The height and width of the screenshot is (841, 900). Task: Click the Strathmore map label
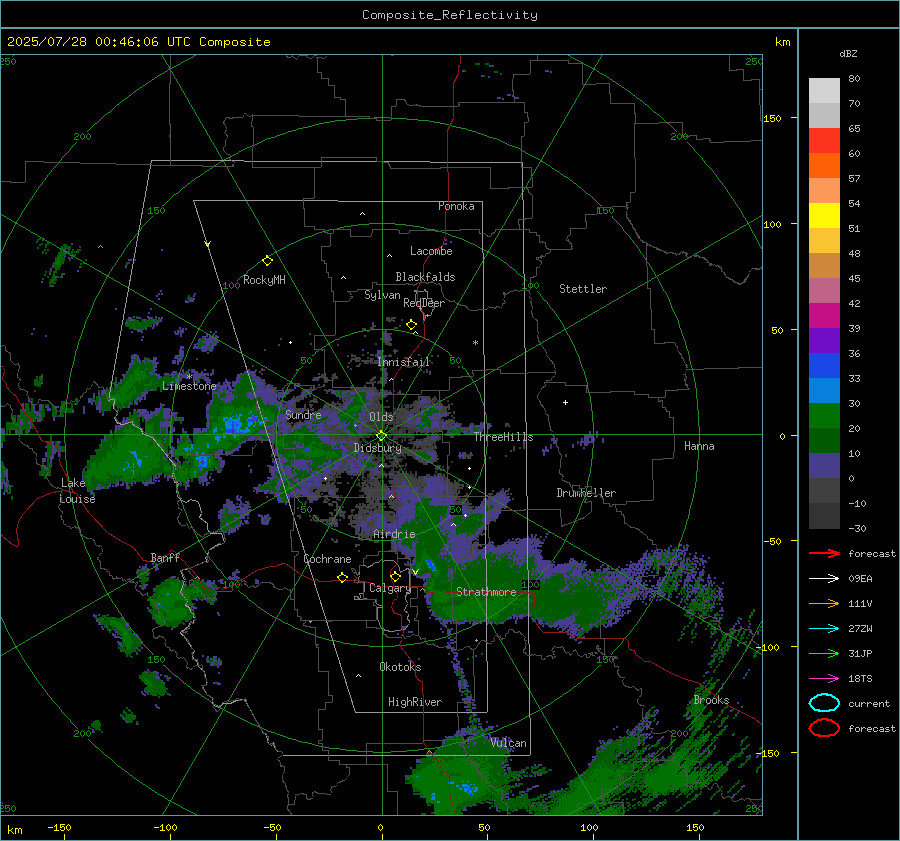point(486,592)
